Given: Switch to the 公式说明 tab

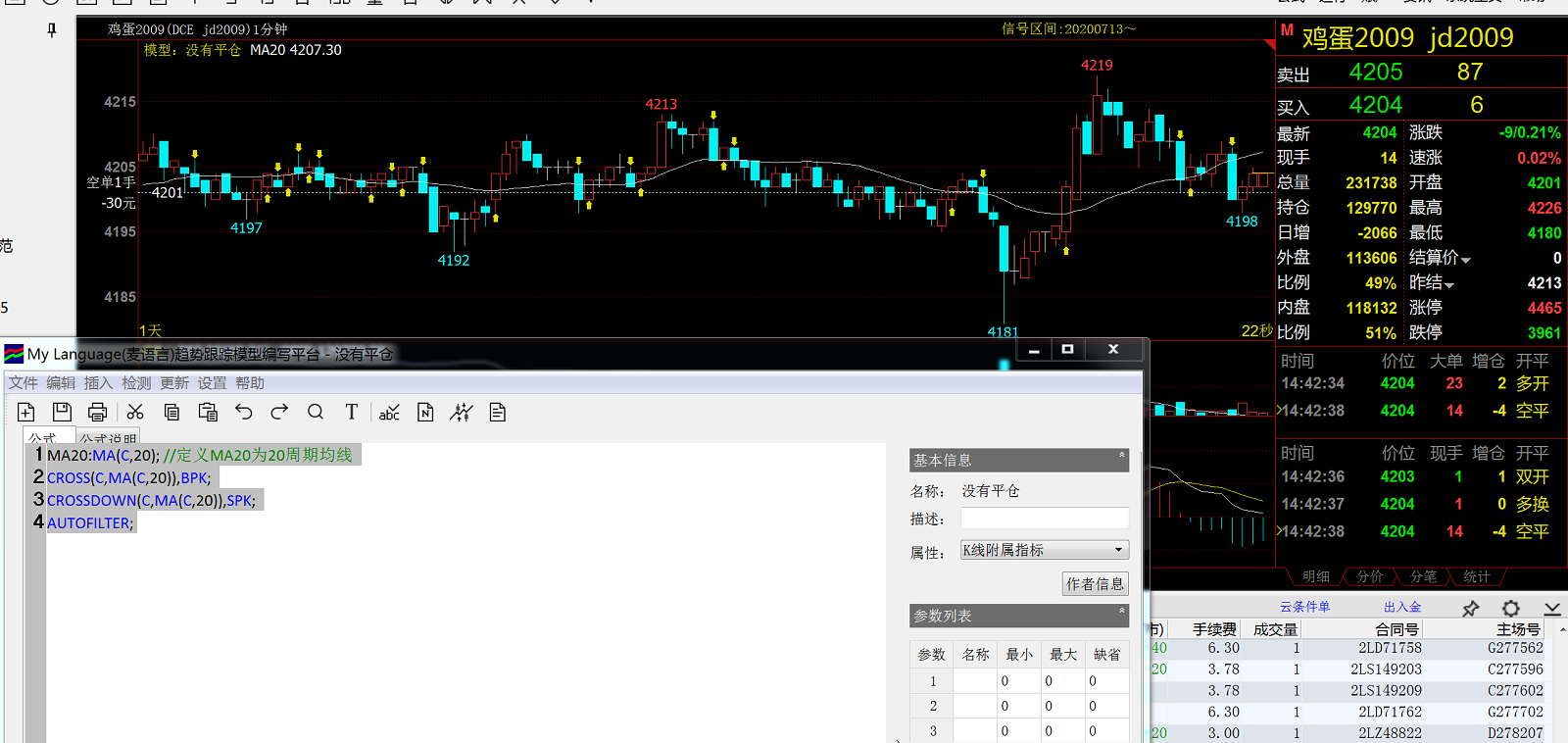Looking at the screenshot, I should pos(108,438).
